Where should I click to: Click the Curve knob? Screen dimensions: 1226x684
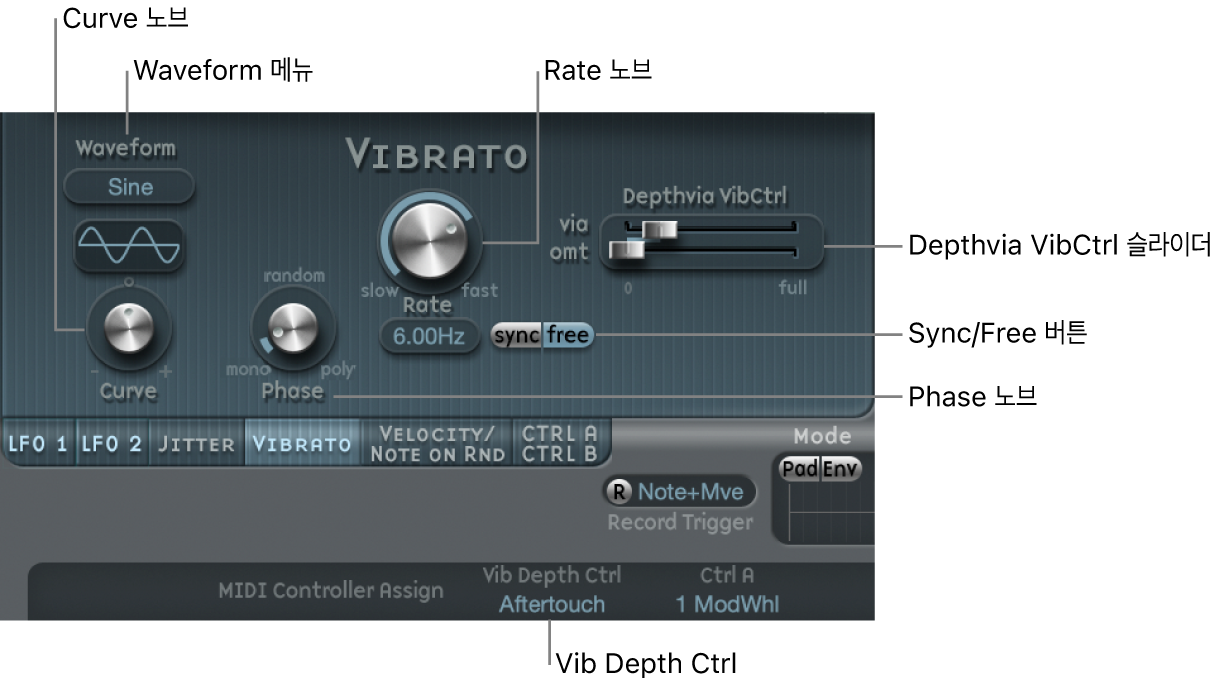(129, 331)
